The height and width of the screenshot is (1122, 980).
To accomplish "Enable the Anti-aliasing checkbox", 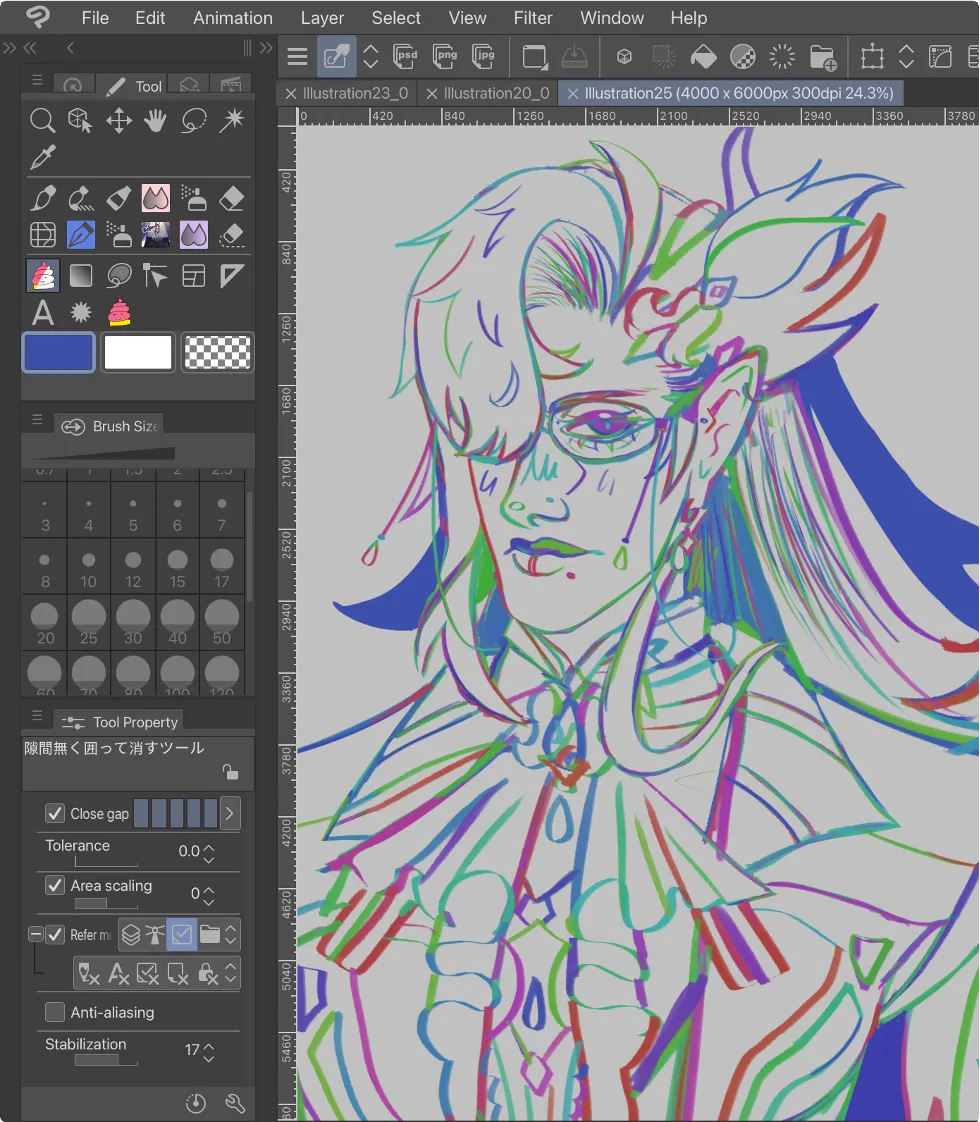I will [55, 1012].
